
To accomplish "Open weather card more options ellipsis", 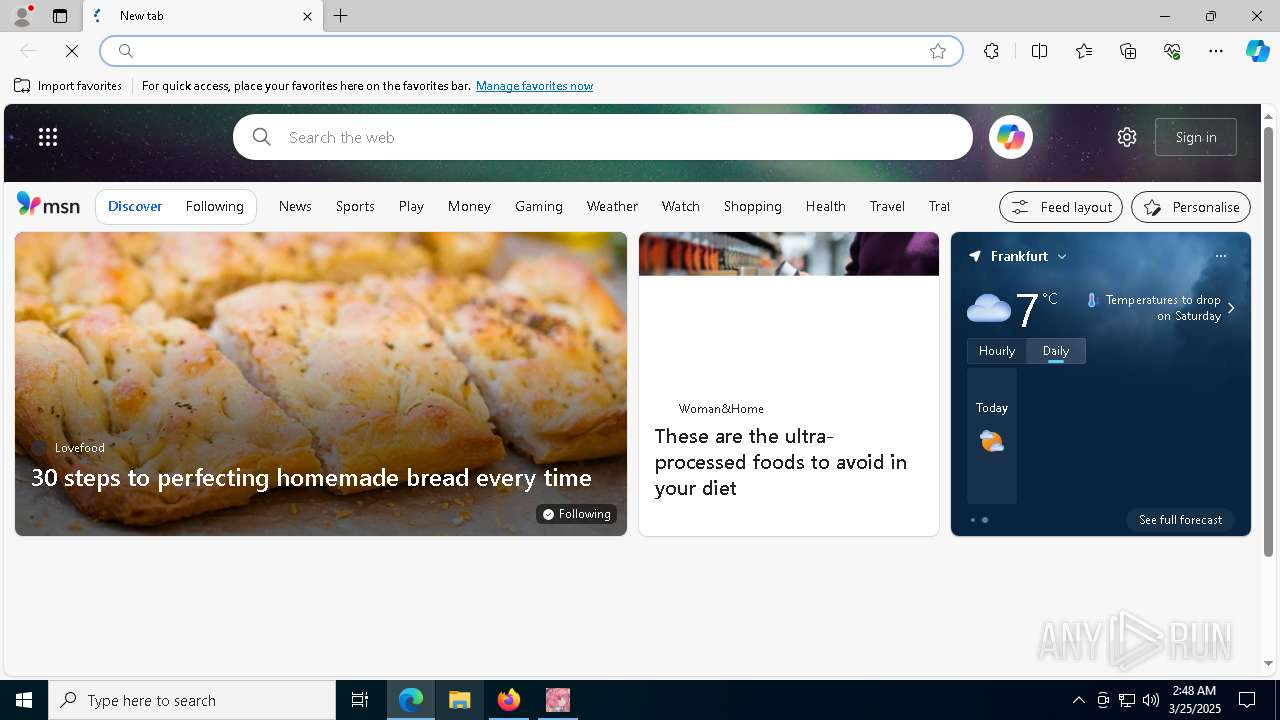I will click(x=1221, y=256).
